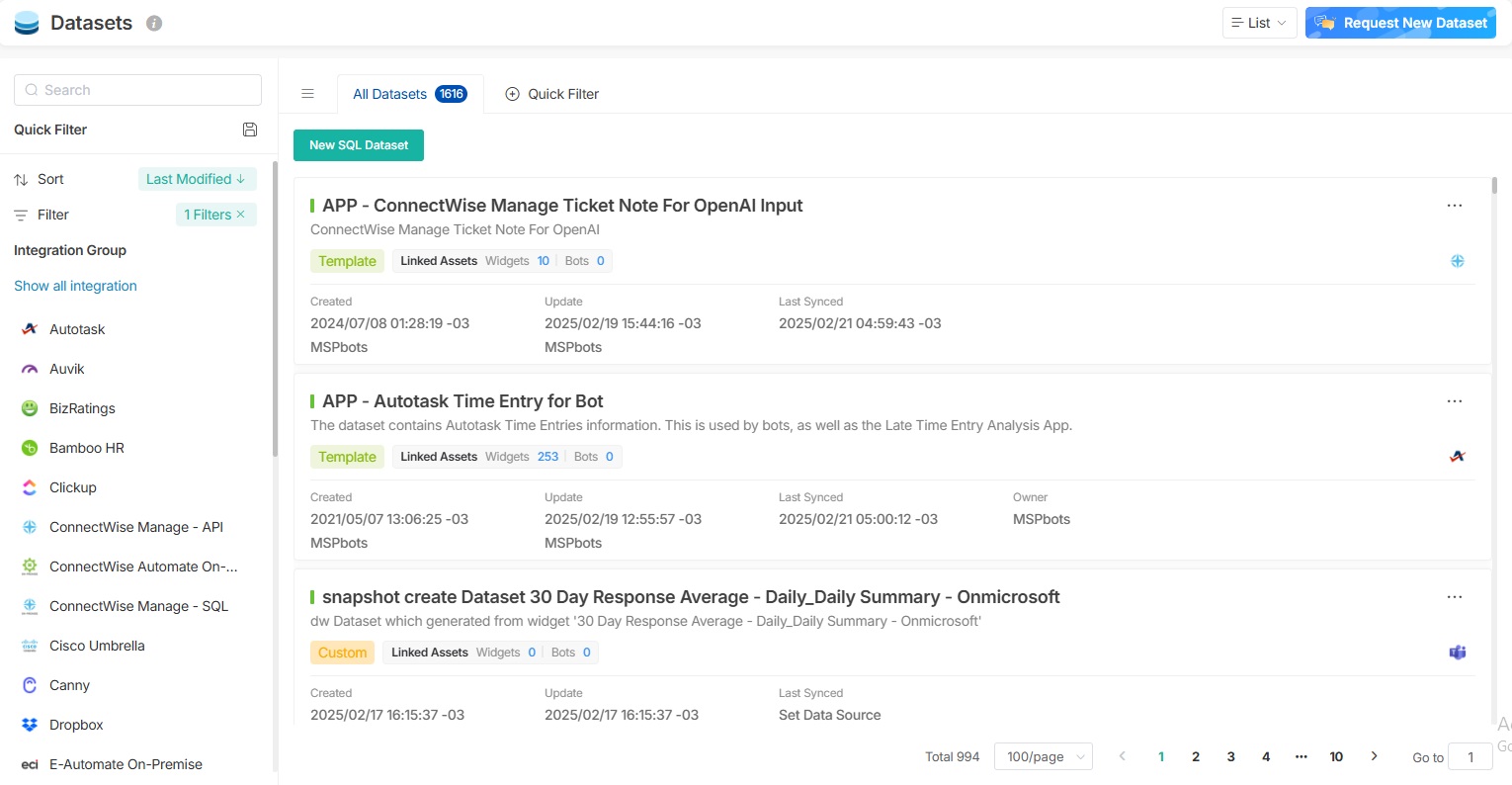
Task: Open more options for ConnectWise Ticket Note dataset
Action: tap(1454, 206)
